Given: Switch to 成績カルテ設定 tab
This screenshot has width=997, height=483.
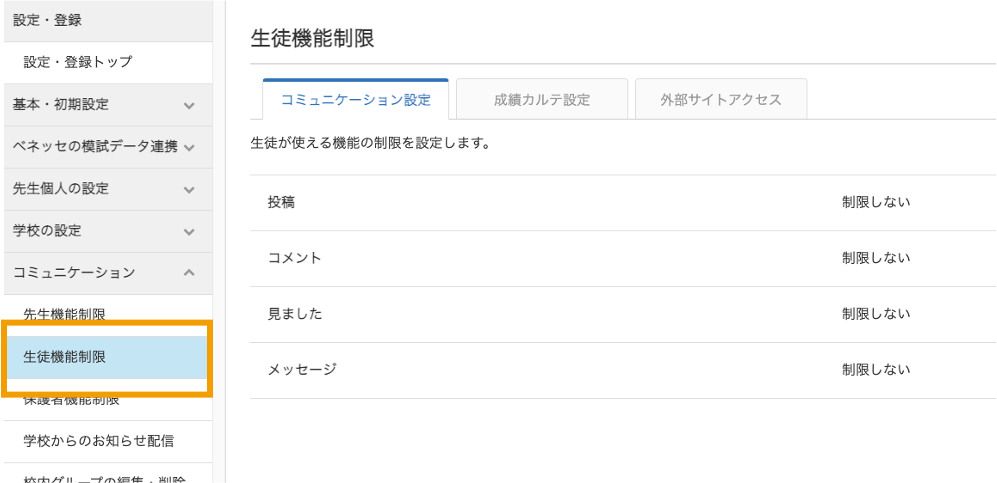Looking at the screenshot, I should point(541,100).
